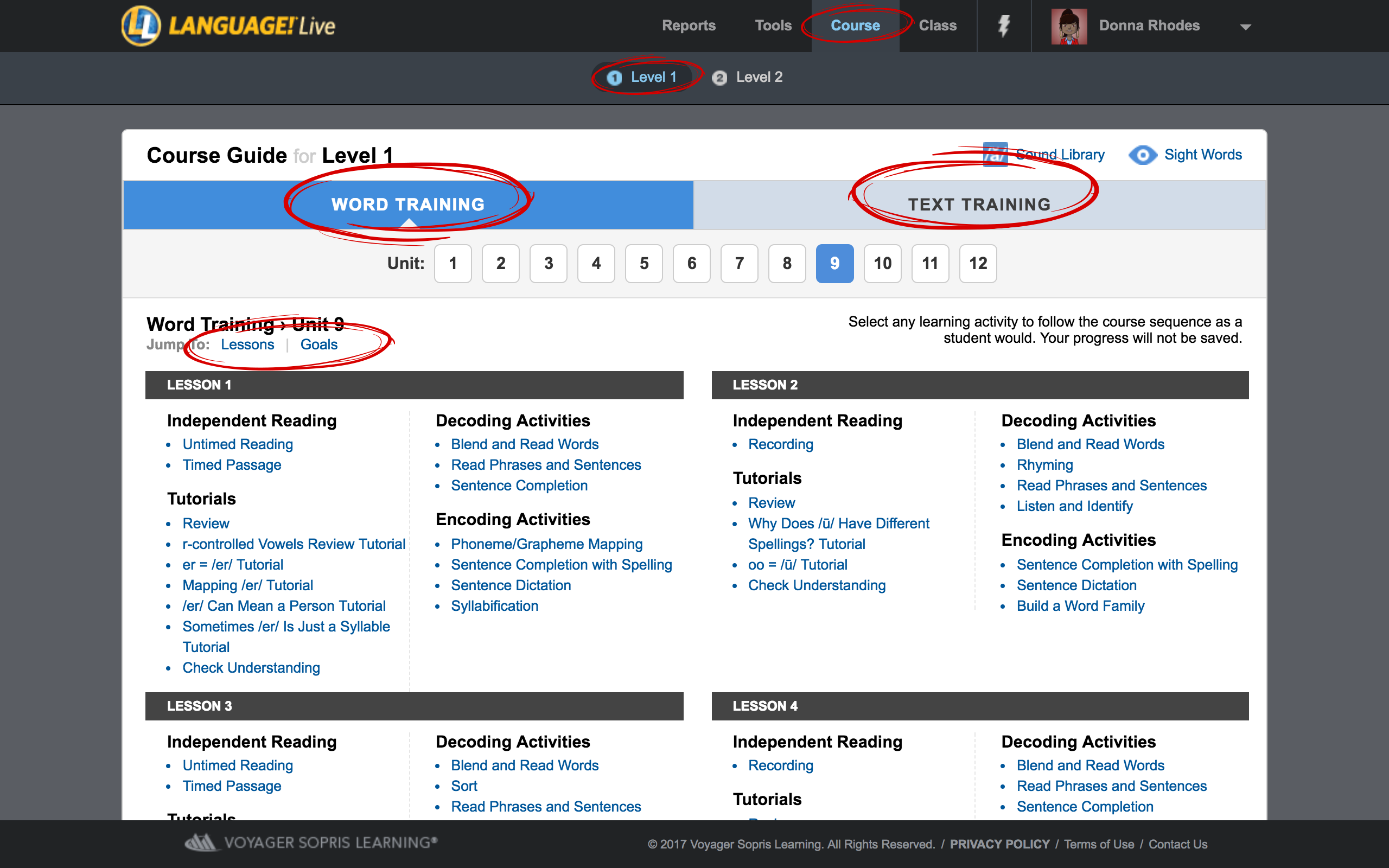Click the lightning bolt icon in header
This screenshot has height=868, width=1389.
click(x=1004, y=26)
